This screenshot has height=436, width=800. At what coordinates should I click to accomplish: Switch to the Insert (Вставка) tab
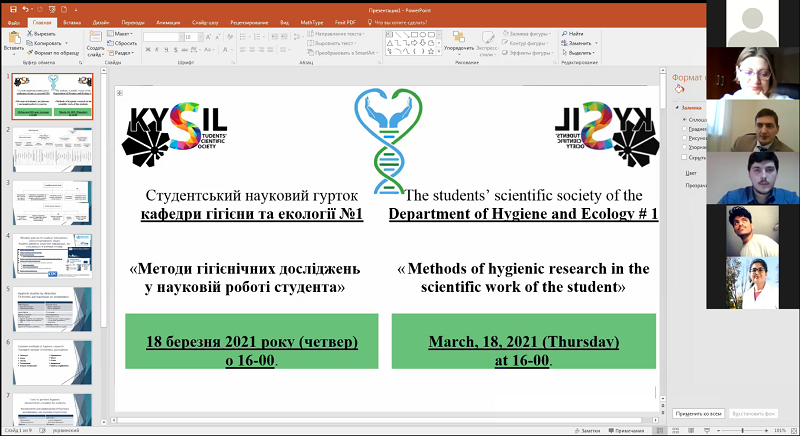pos(72,22)
